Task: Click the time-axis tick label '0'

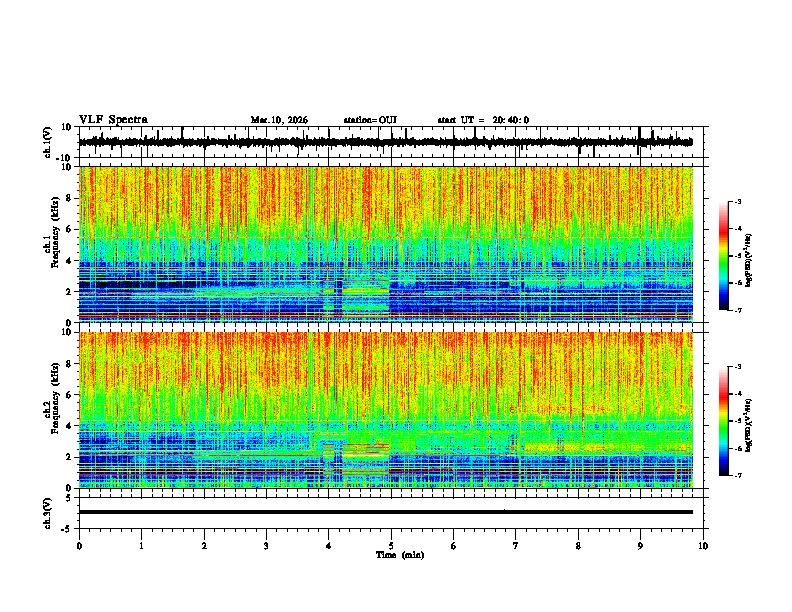Action: pyautogui.click(x=79, y=546)
